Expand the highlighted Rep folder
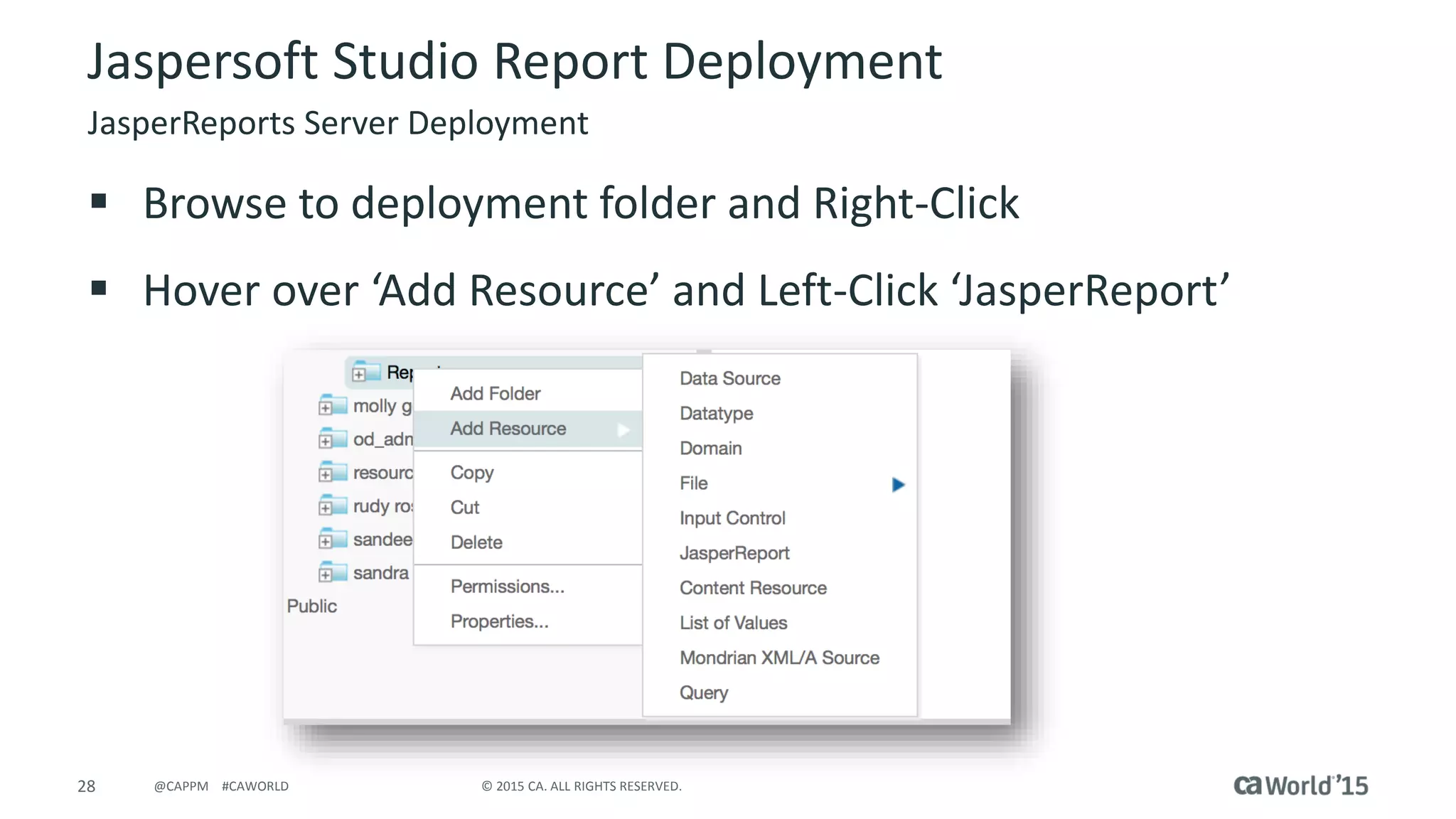 [359, 375]
